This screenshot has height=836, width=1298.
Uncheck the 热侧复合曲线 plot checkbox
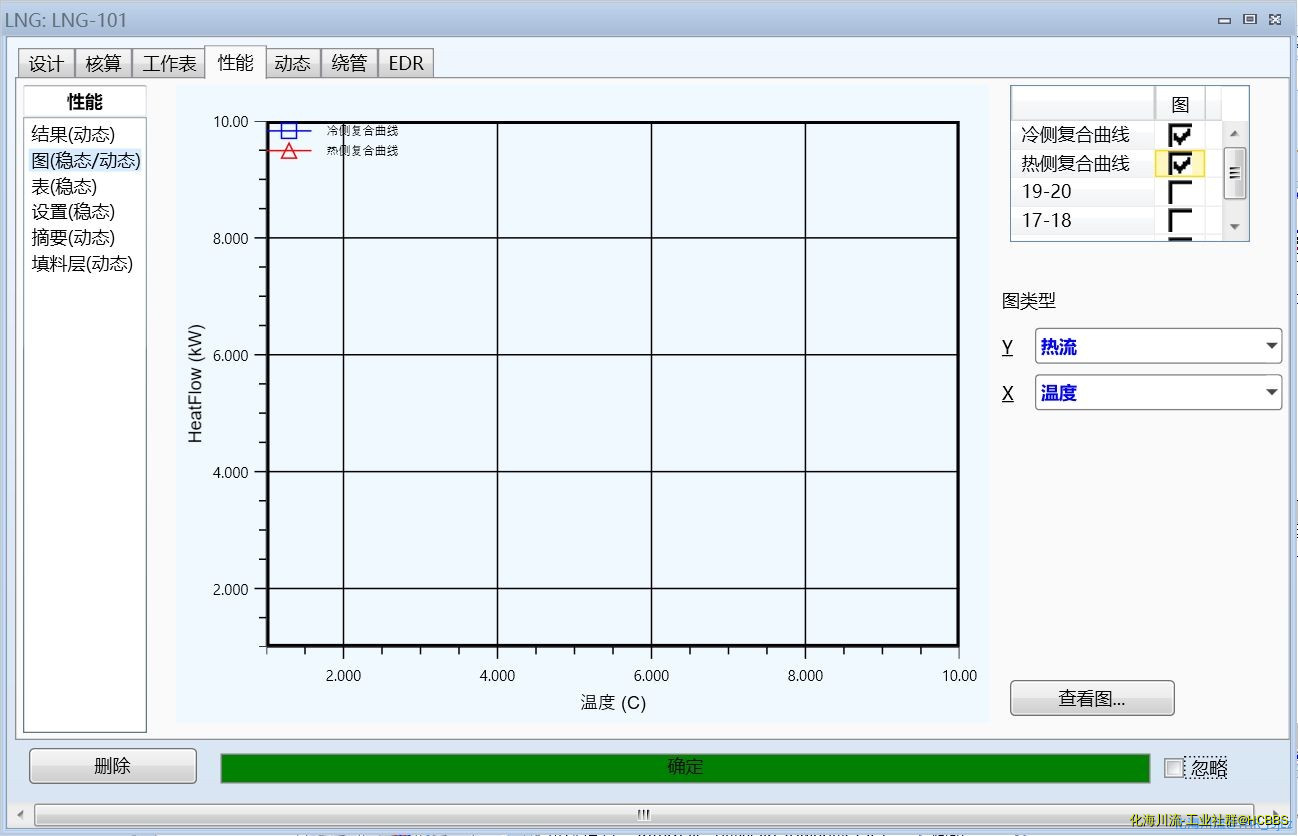pos(1180,163)
